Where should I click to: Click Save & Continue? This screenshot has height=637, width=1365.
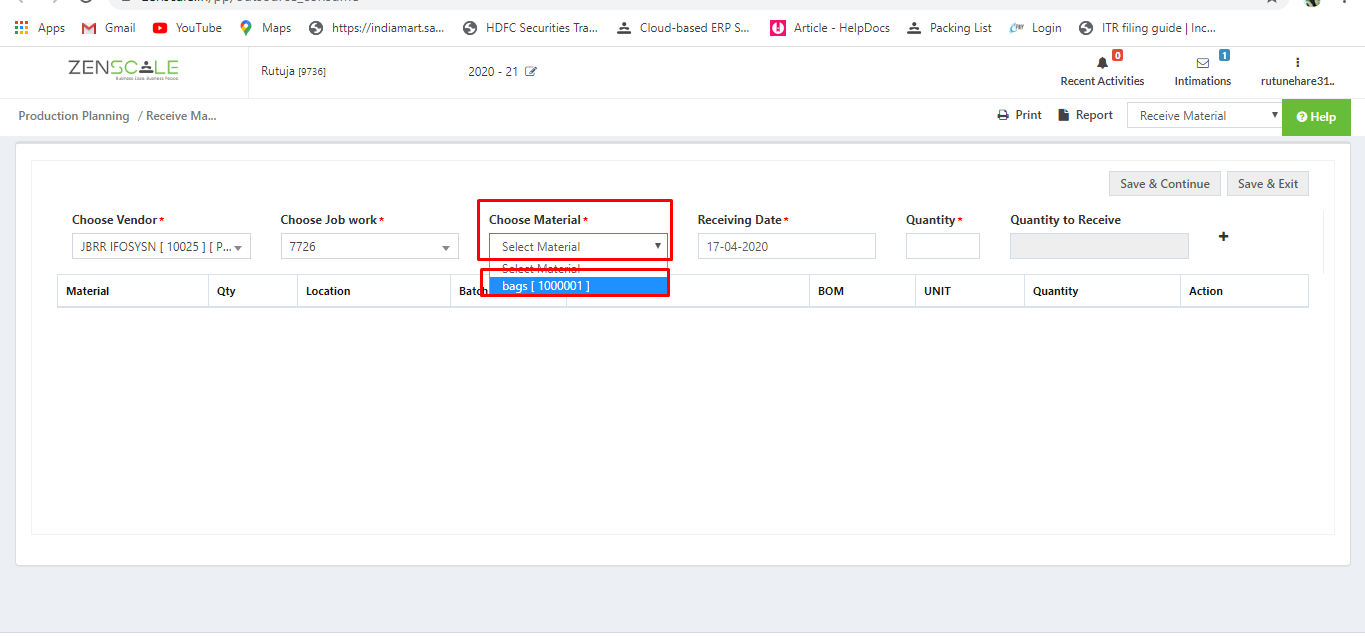1165,184
